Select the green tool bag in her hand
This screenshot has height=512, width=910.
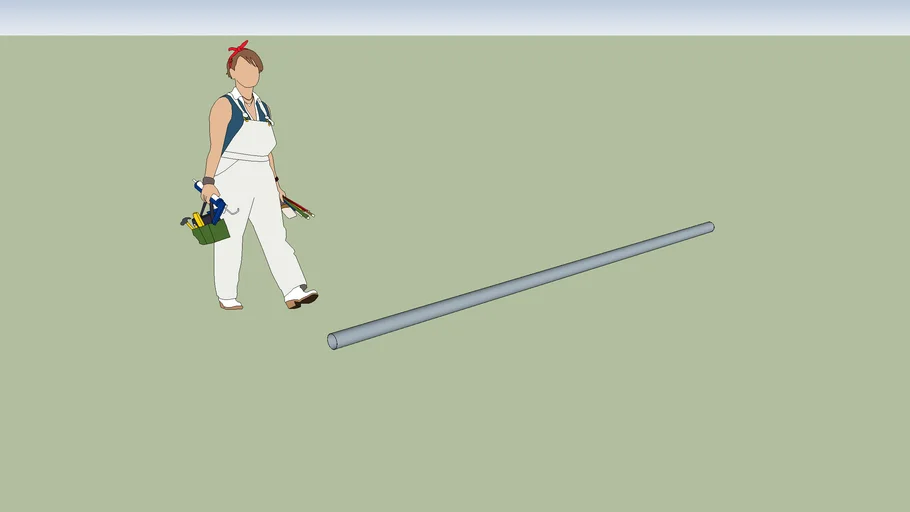[x=212, y=234]
